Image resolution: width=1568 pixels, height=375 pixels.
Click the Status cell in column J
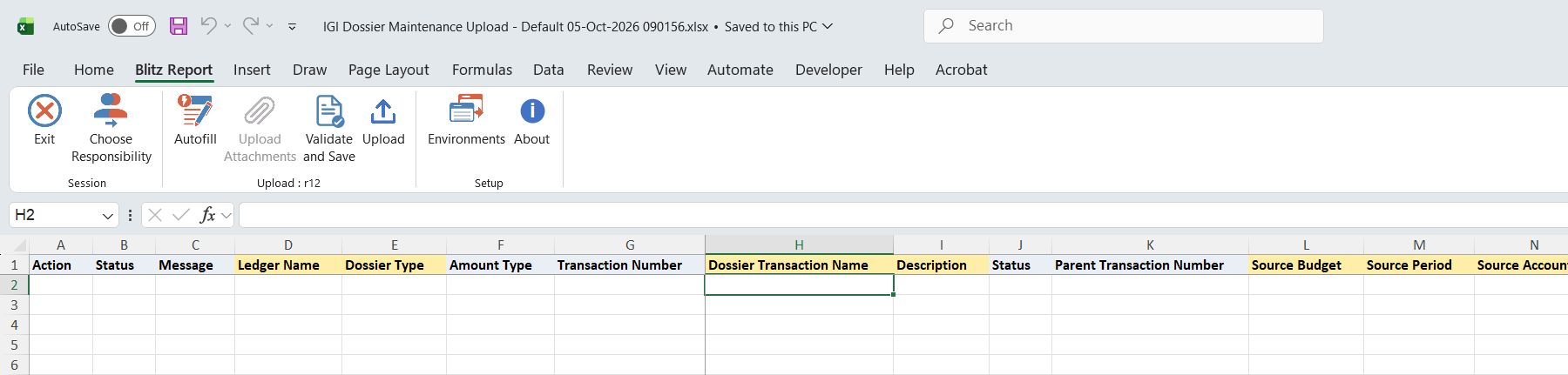tap(1020, 265)
